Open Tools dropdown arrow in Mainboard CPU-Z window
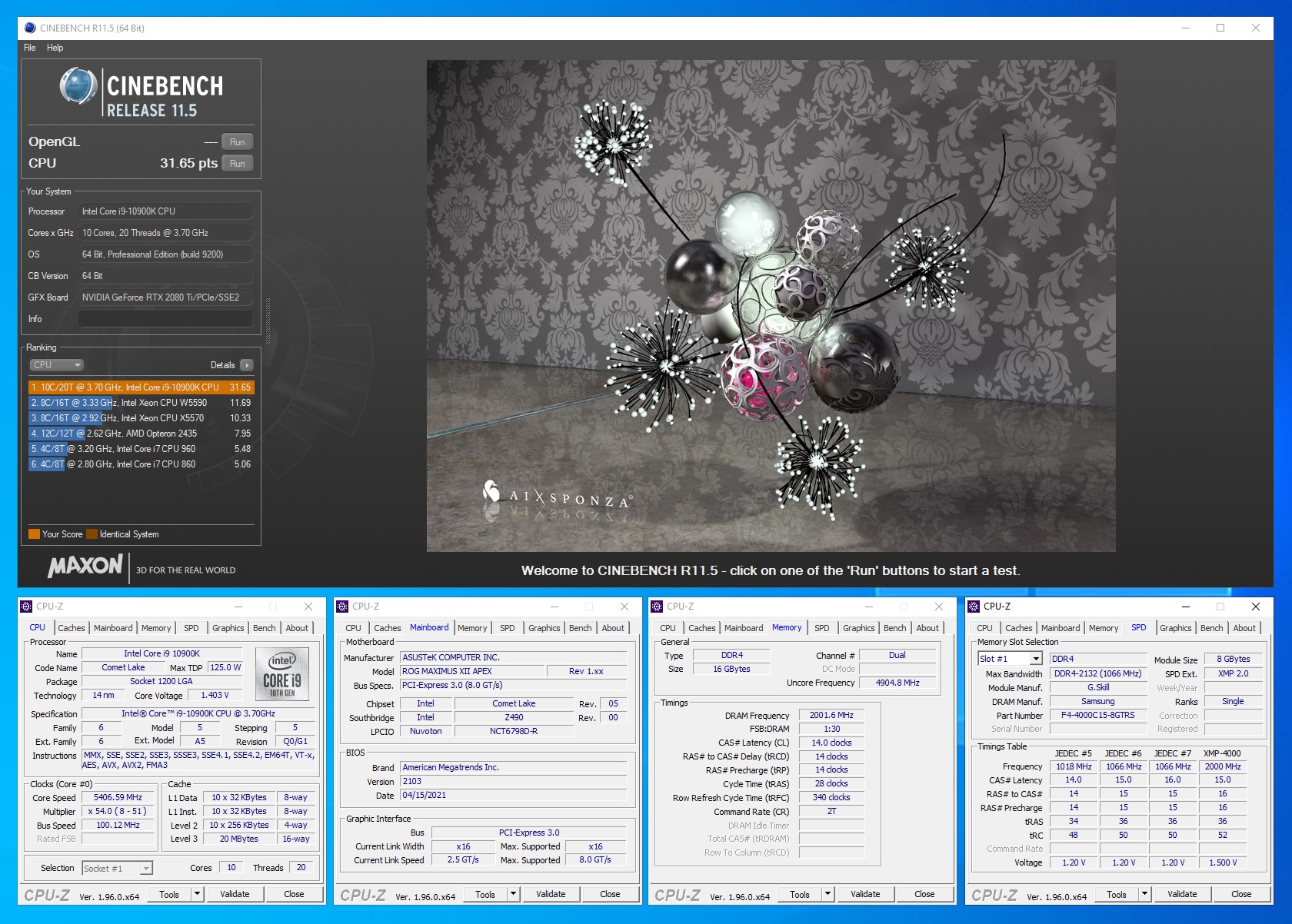The height and width of the screenshot is (924, 1292). click(513, 894)
